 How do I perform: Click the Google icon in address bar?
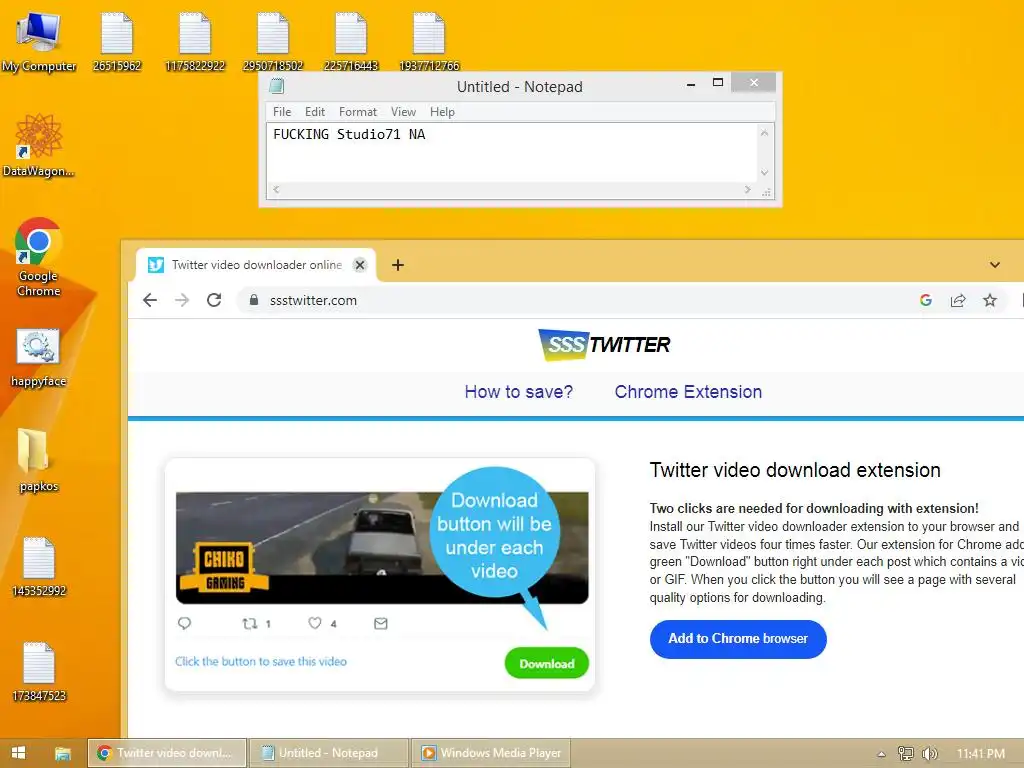925,300
